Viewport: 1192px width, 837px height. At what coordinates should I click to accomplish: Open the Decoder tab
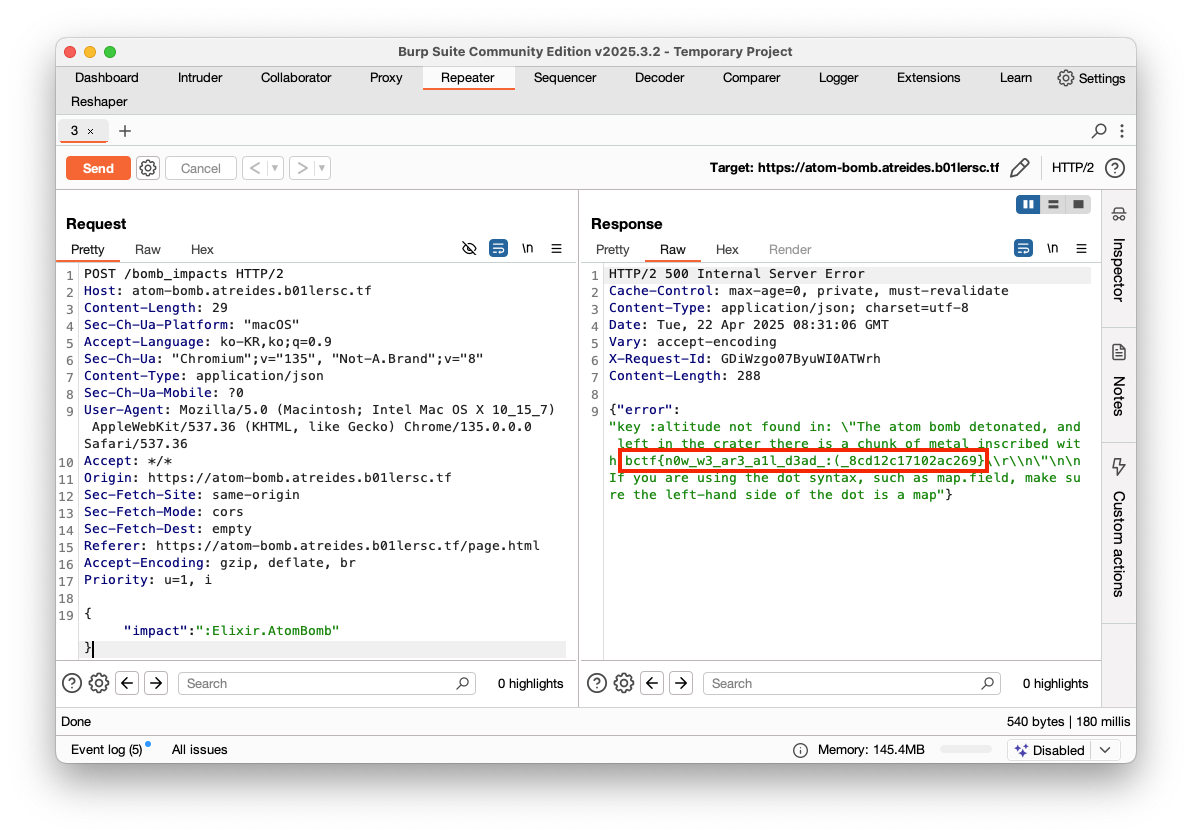[659, 78]
